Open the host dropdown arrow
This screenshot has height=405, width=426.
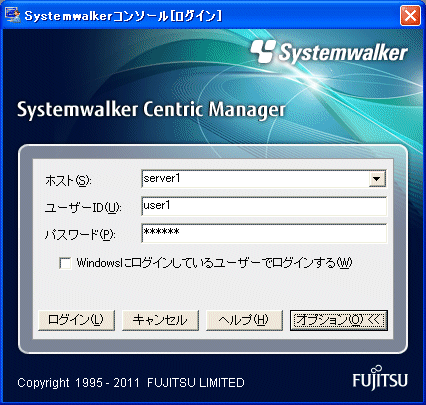(377, 179)
